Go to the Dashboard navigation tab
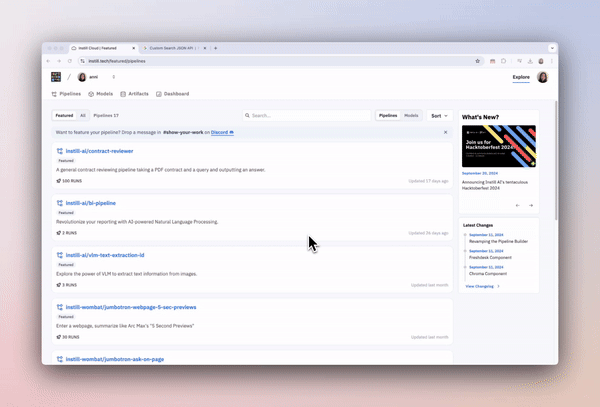600x407 pixels. [173, 94]
